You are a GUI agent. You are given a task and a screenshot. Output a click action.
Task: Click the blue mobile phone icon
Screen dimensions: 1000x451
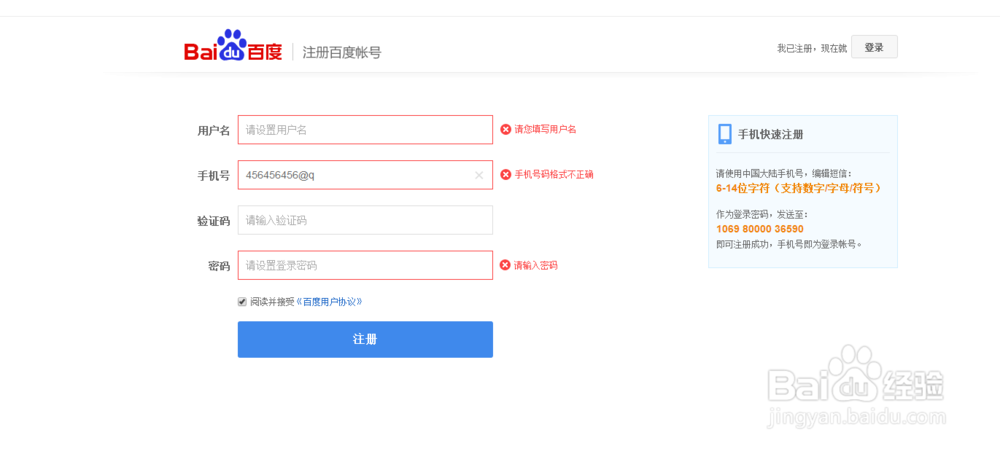725,134
